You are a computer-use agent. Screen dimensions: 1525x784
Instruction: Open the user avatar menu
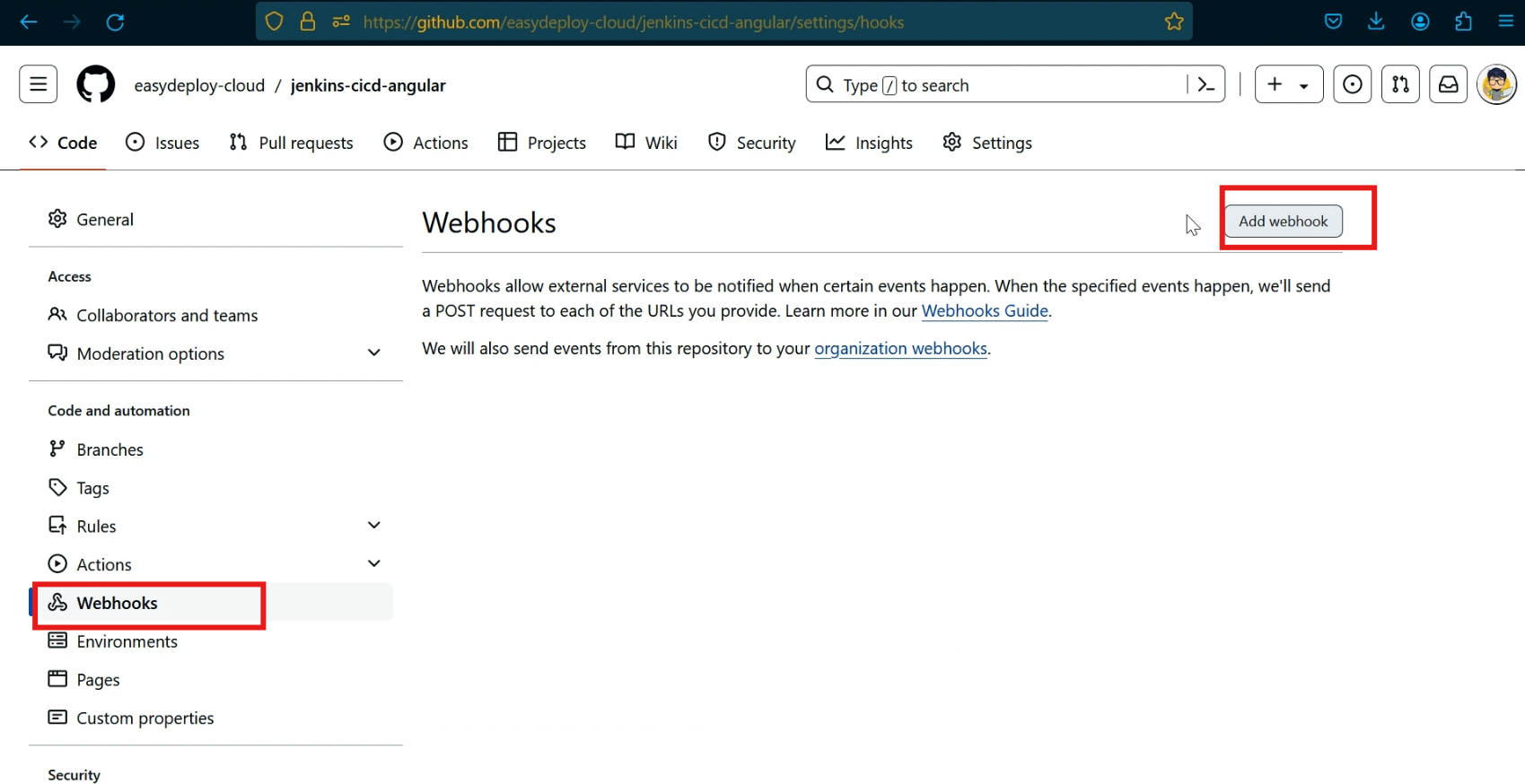point(1497,84)
